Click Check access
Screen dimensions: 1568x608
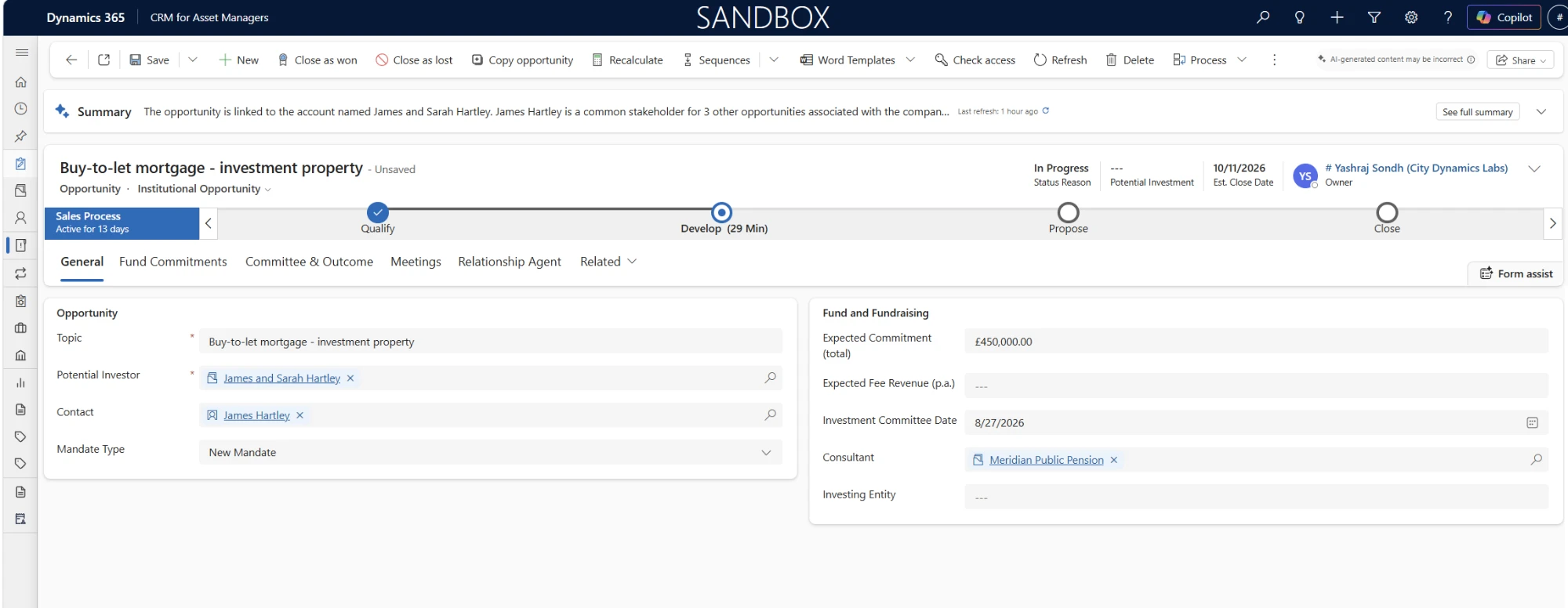coord(975,60)
